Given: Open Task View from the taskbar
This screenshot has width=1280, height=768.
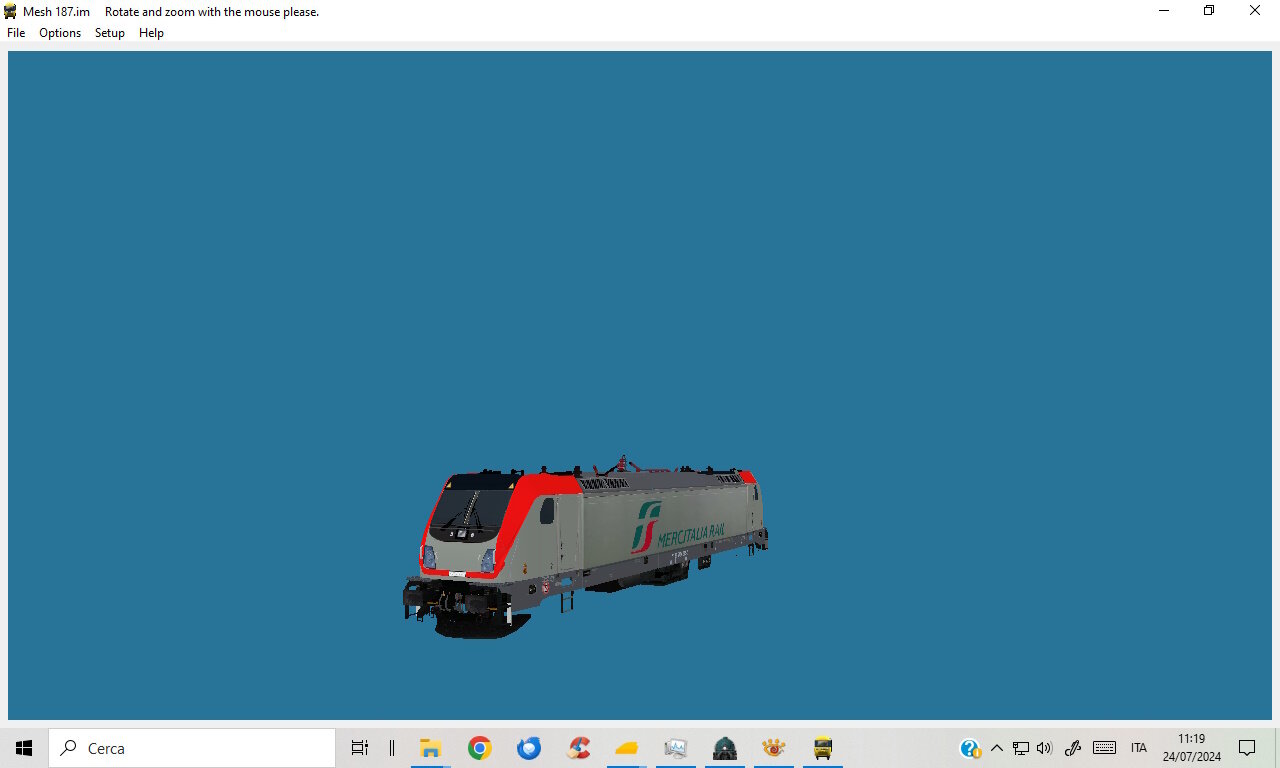Looking at the screenshot, I should tap(360, 748).
